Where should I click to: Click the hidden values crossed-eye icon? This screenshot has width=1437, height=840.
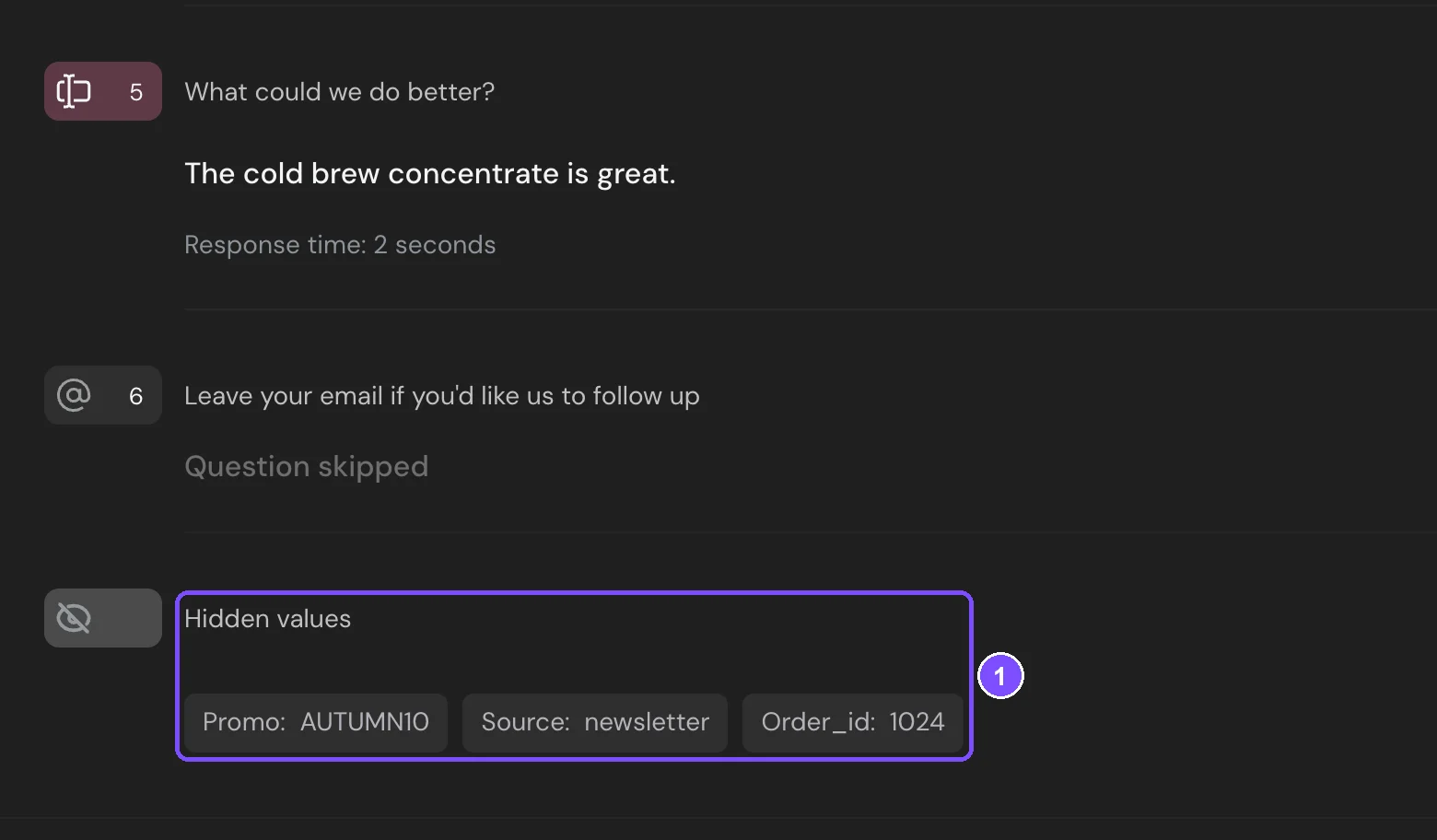tap(74, 618)
